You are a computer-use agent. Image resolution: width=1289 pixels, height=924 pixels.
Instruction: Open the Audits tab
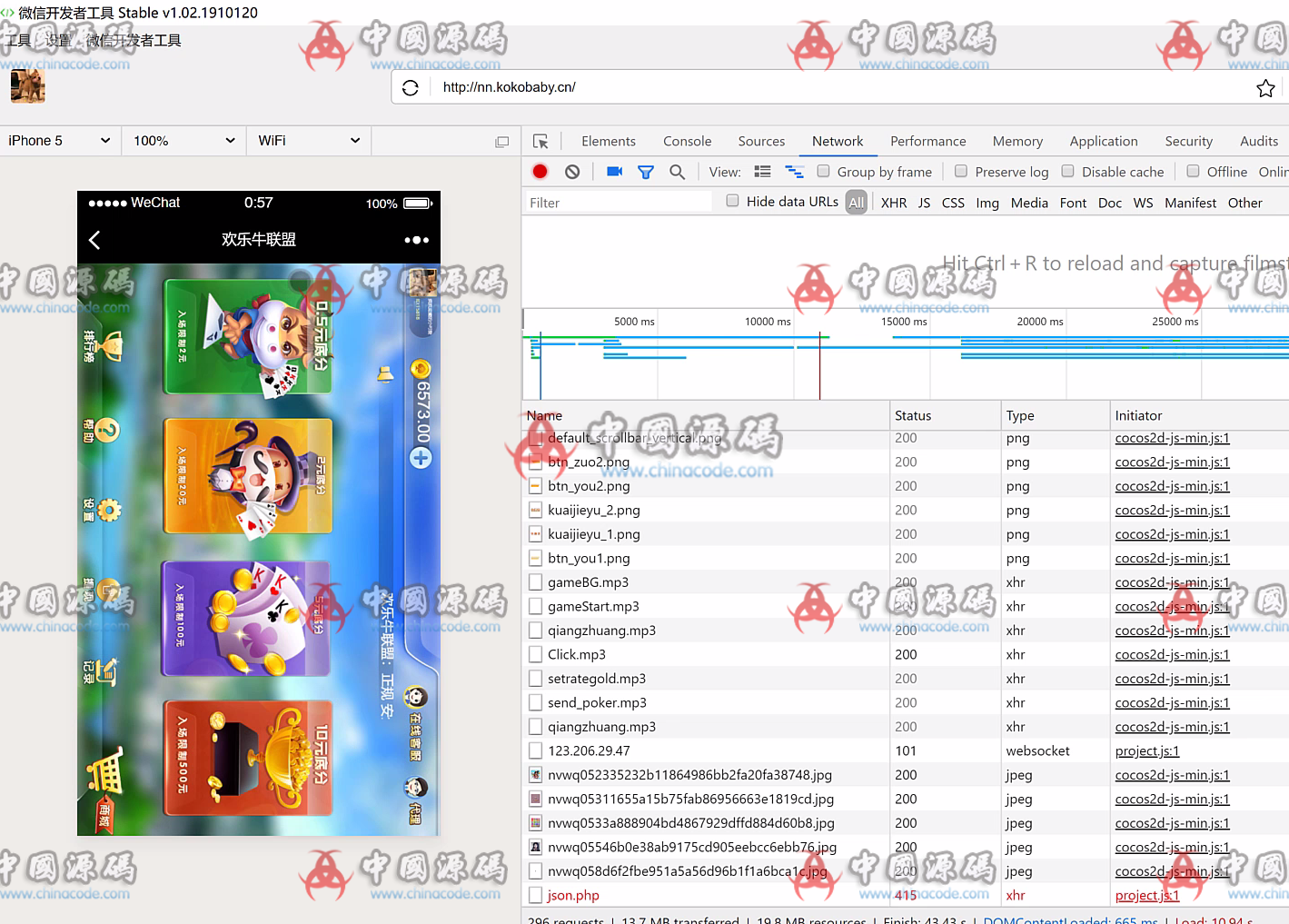click(1259, 141)
